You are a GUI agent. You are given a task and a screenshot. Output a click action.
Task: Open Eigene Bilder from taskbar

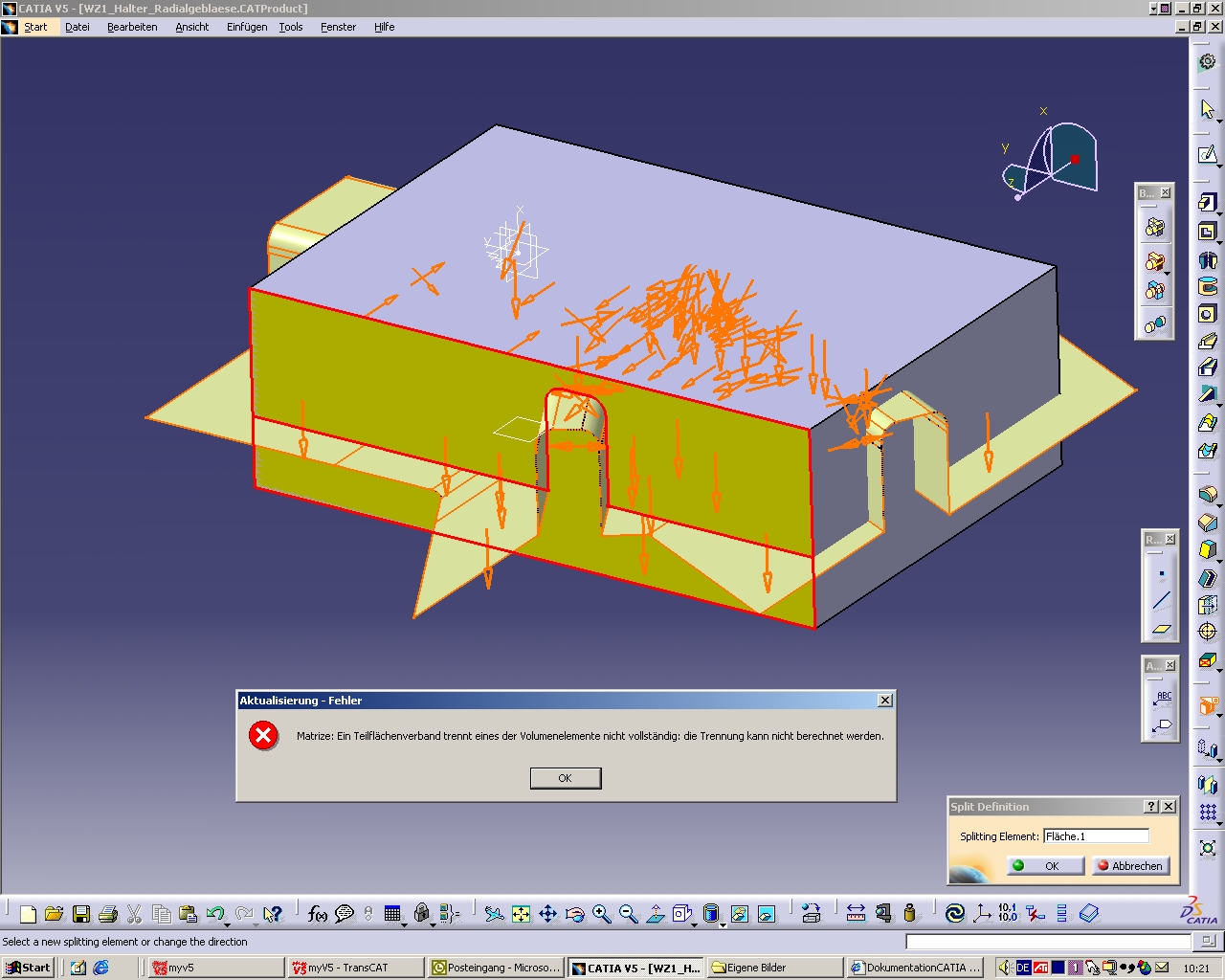775,968
